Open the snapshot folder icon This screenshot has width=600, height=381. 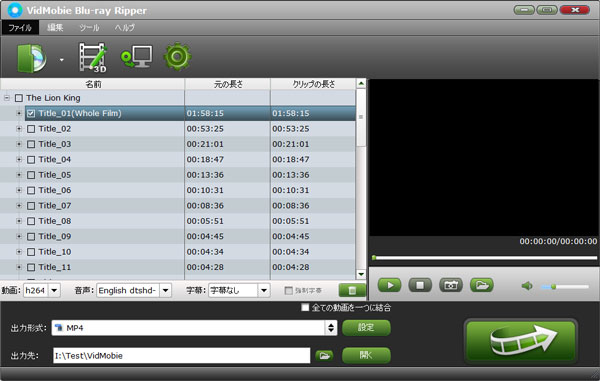click(482, 285)
